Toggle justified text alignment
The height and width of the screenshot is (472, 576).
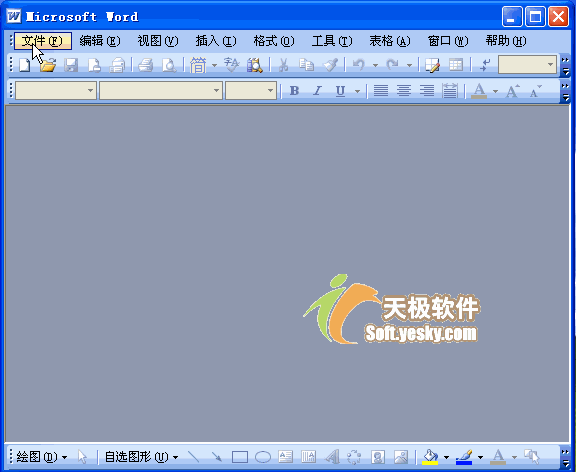click(x=381, y=90)
